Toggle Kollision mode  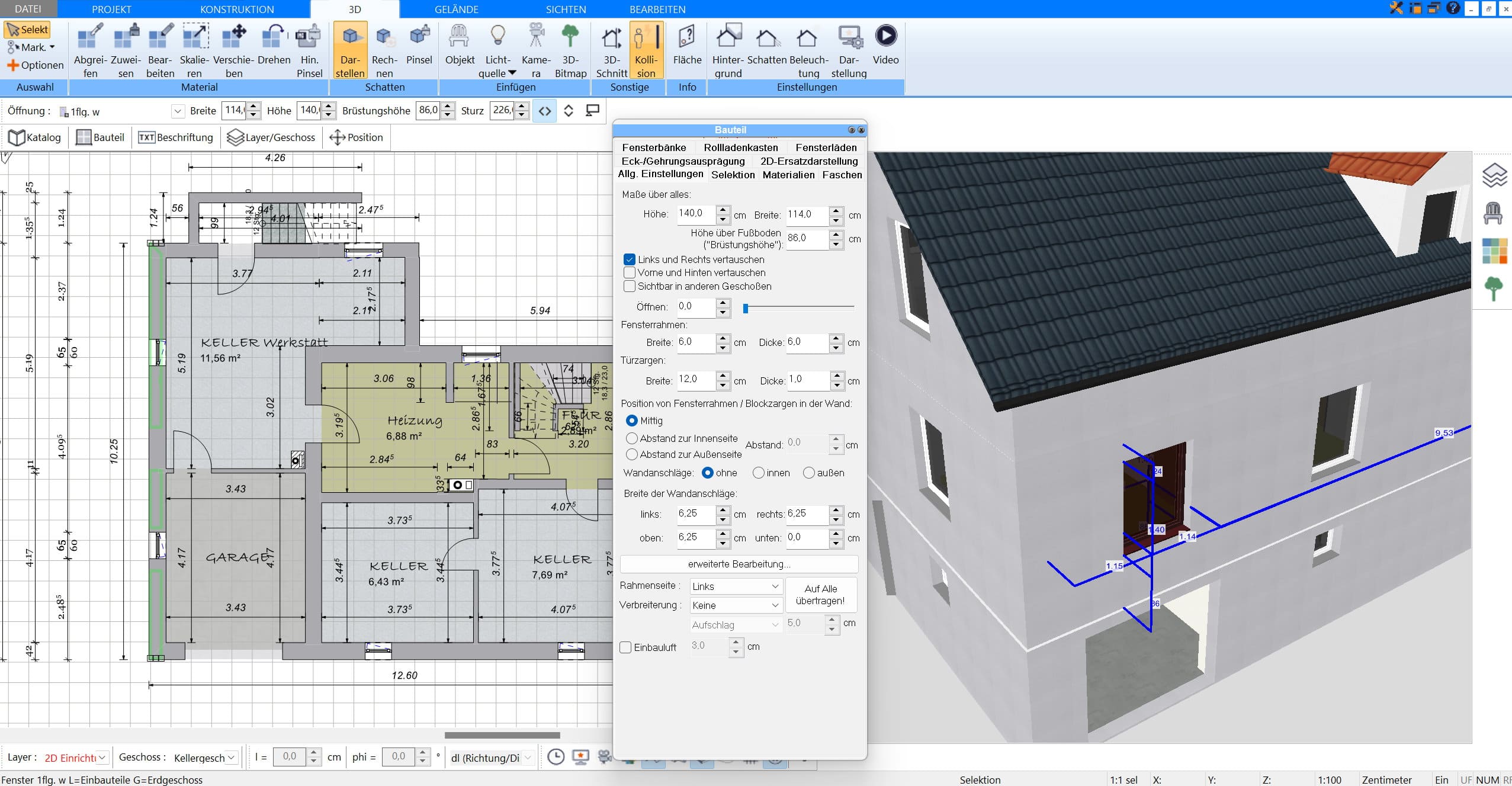[x=646, y=51]
